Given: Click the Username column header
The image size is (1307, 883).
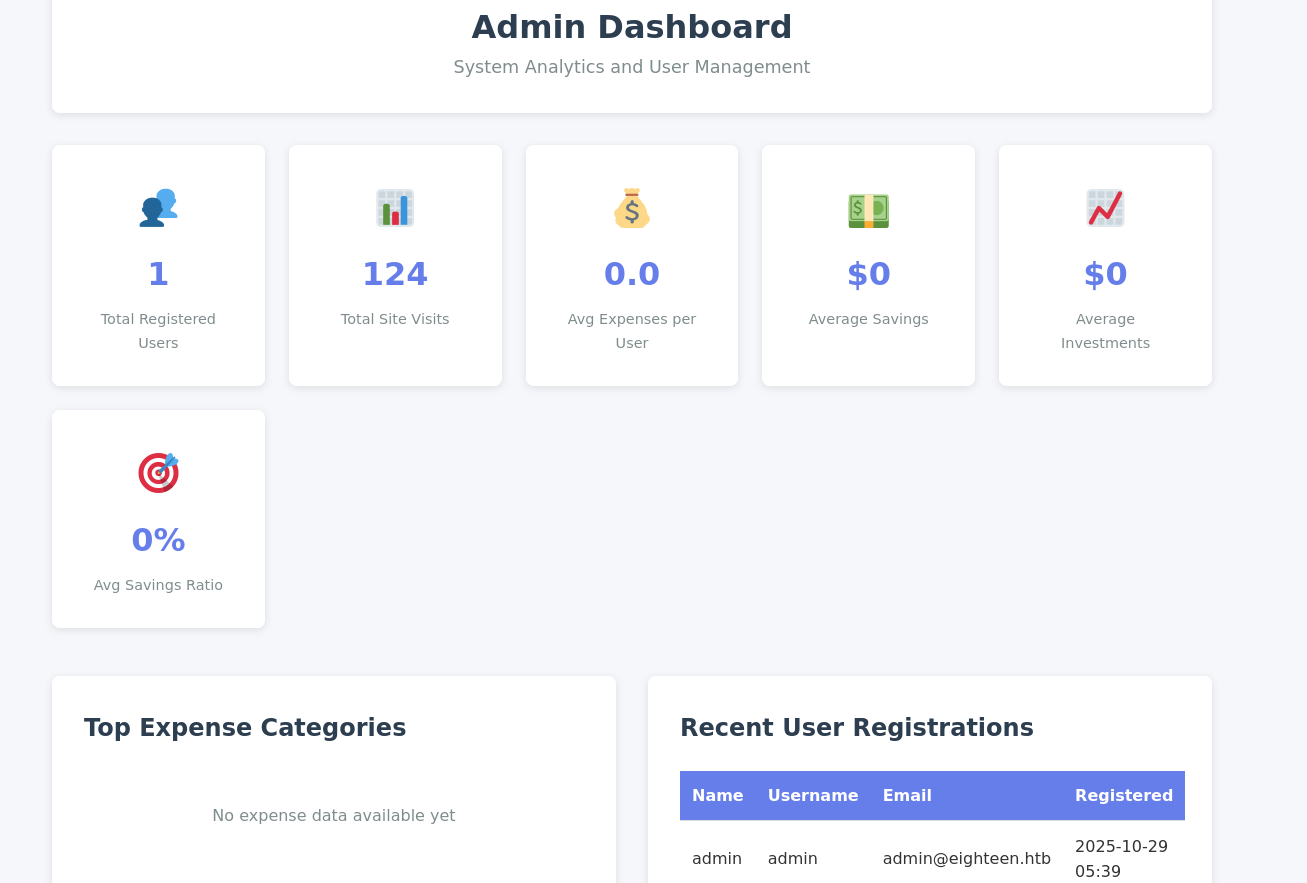Looking at the screenshot, I should point(812,796).
